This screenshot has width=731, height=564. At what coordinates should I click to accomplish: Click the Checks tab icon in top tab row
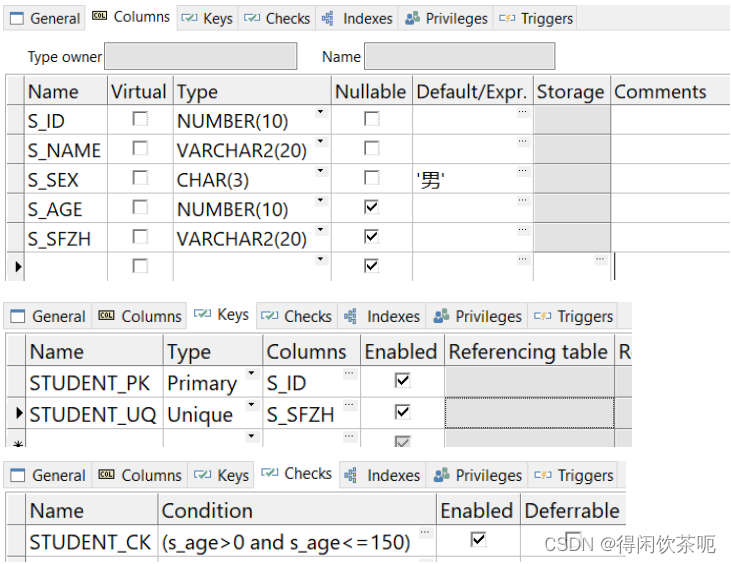pos(251,18)
